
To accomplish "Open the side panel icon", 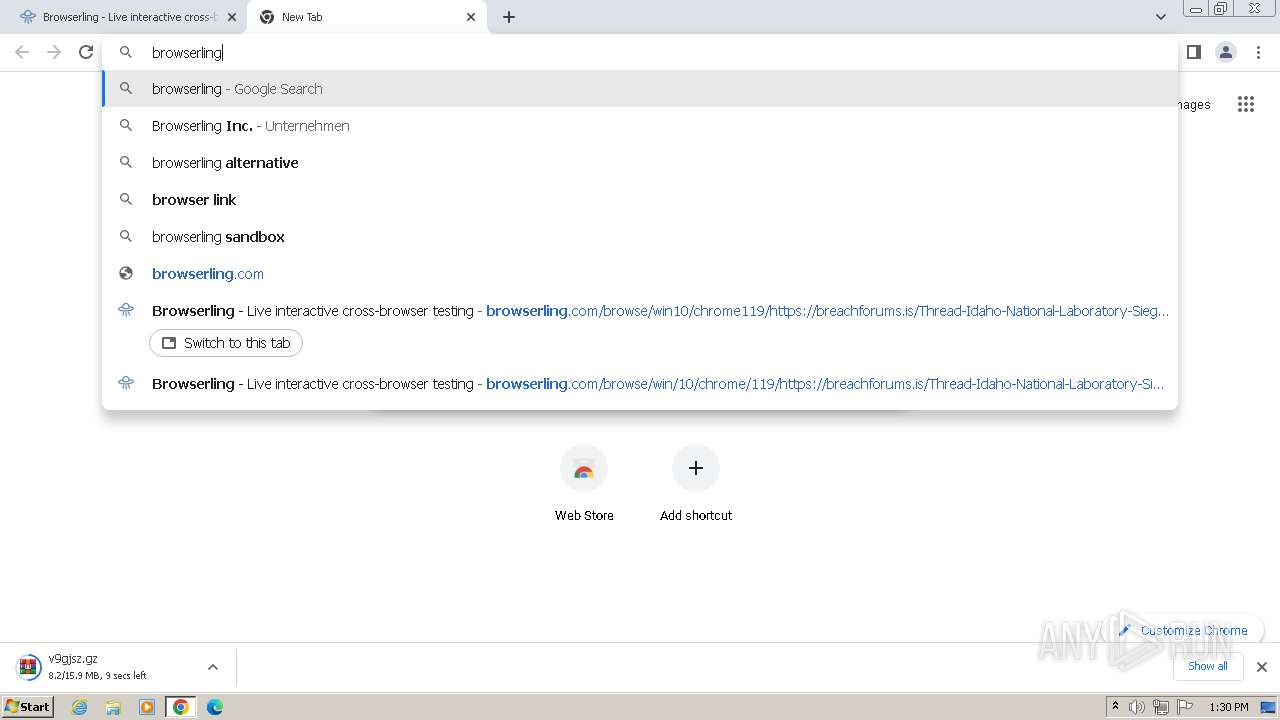I will pyautogui.click(x=1193, y=52).
